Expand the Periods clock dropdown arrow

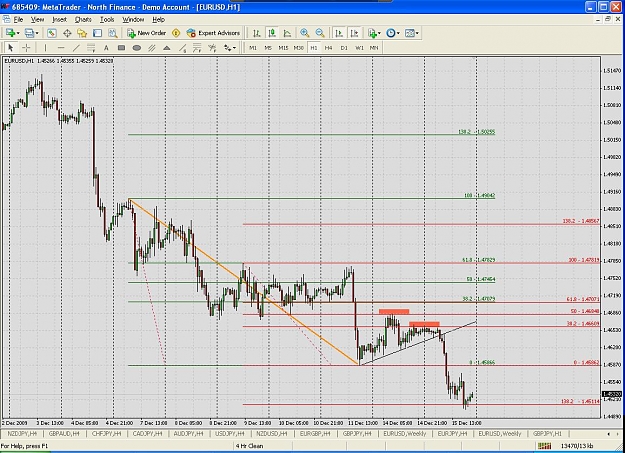[x=398, y=33]
